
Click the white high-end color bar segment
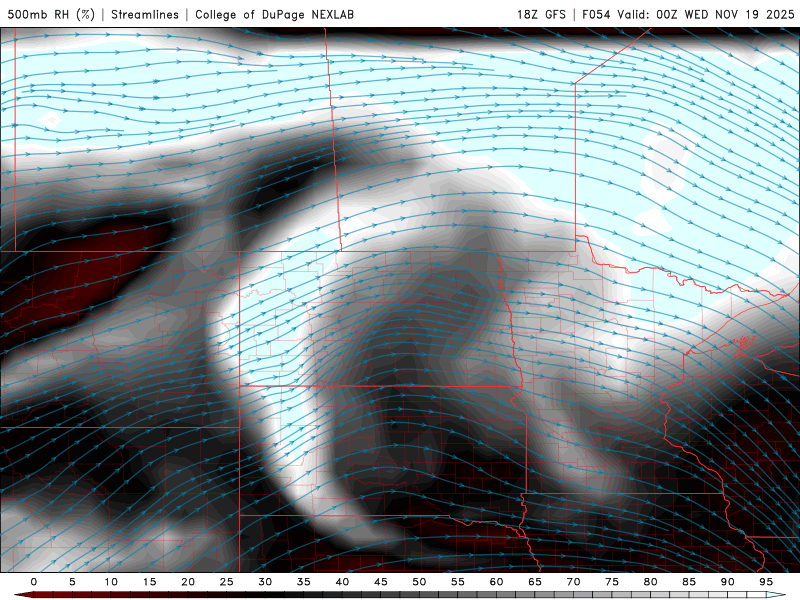[x=776, y=595]
